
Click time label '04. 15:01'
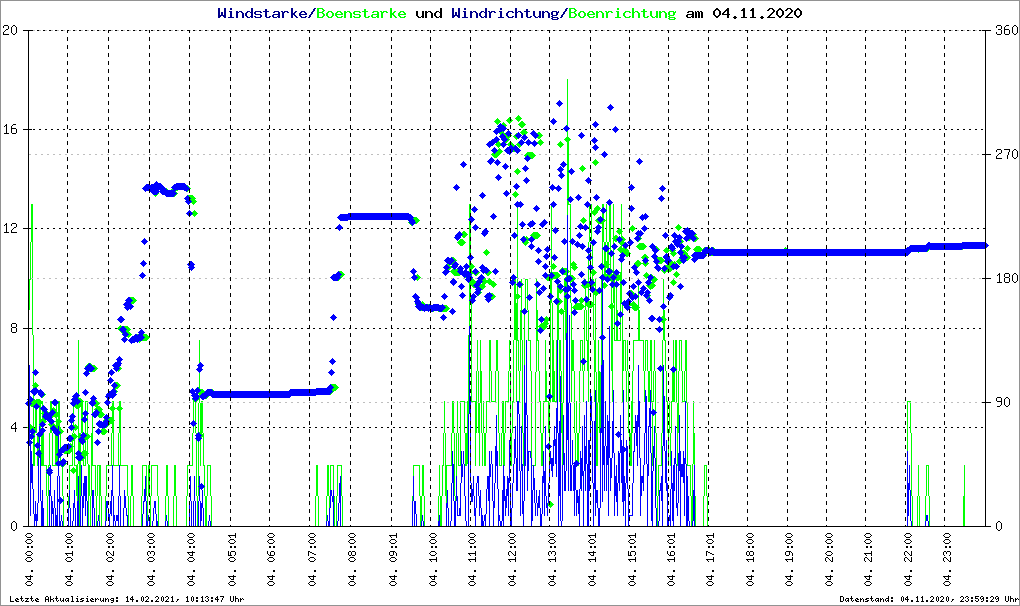[x=632, y=559]
